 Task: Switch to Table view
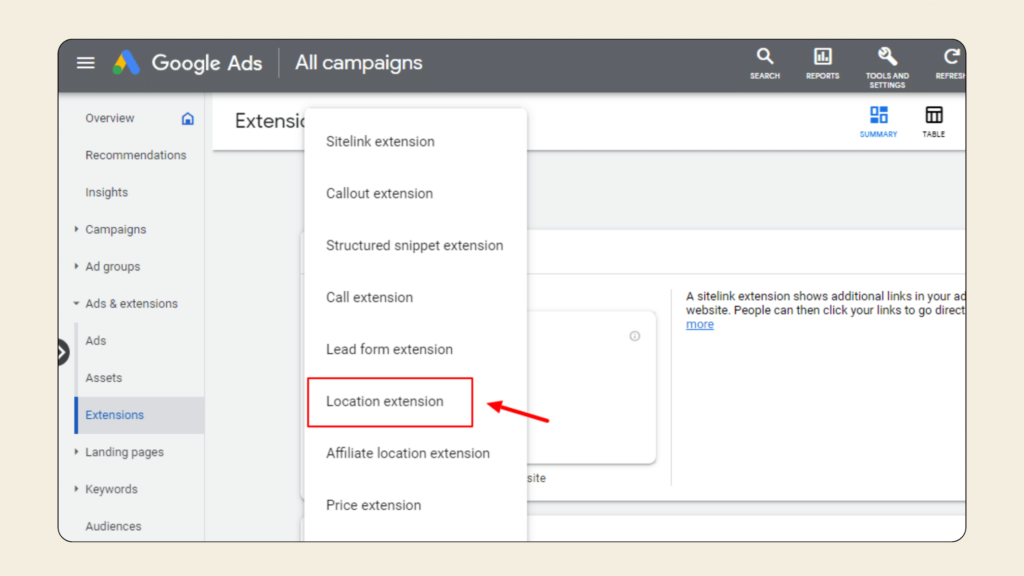tap(933, 121)
